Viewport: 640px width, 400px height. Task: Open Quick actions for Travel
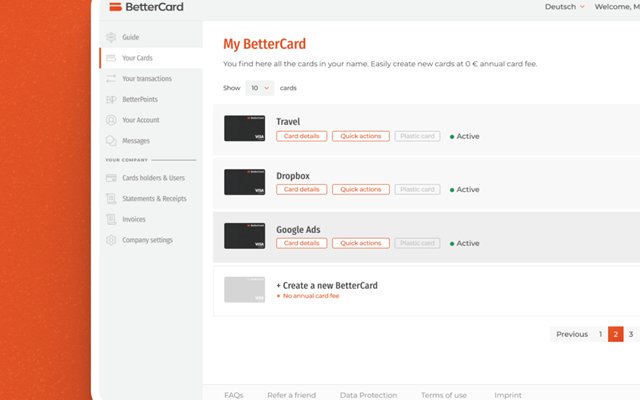361,136
